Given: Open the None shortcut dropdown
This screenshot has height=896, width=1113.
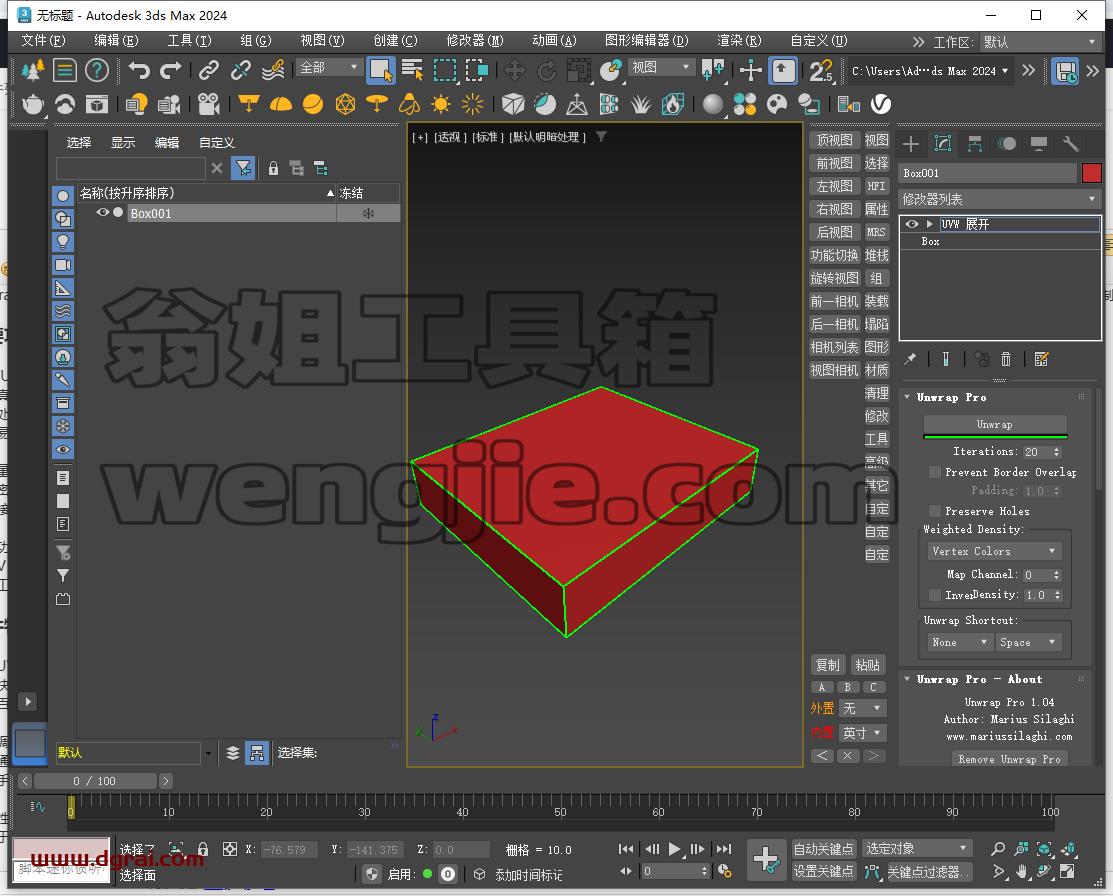Looking at the screenshot, I should (x=960, y=642).
